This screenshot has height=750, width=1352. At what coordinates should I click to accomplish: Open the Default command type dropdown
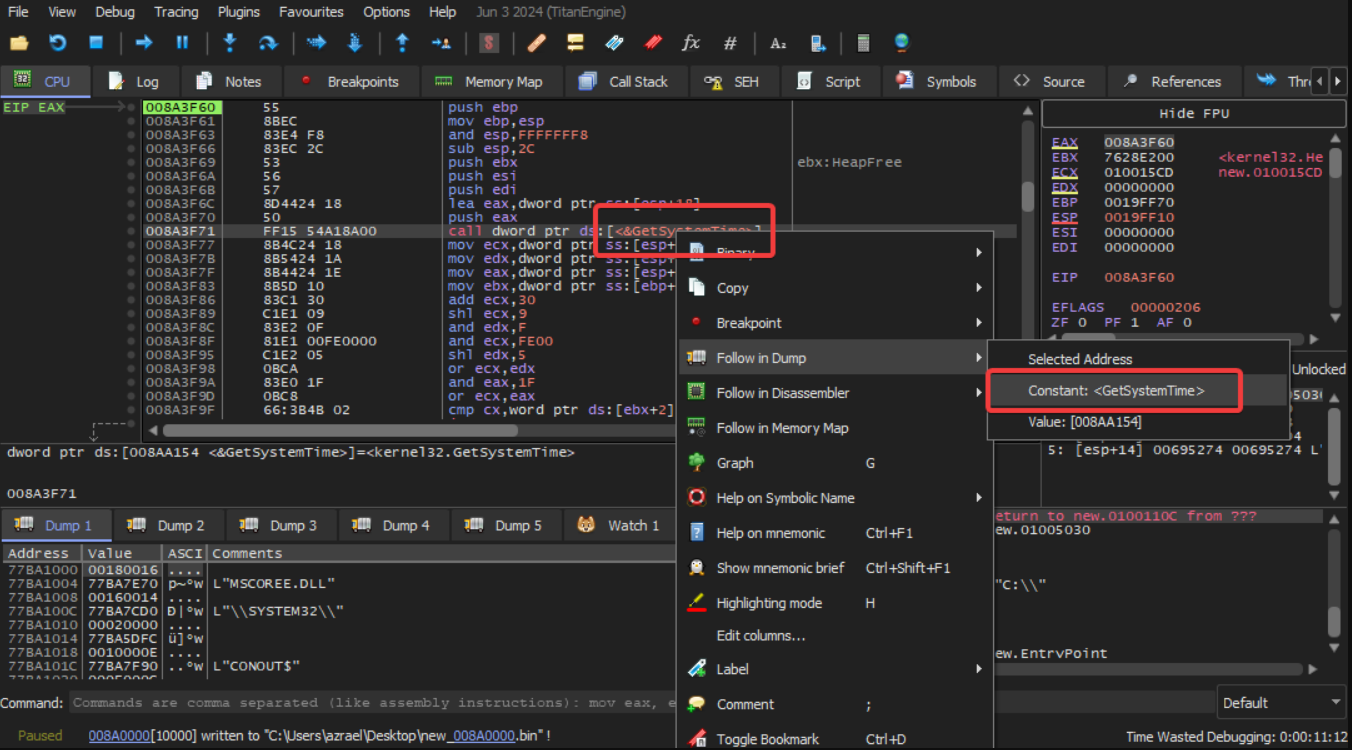point(1280,703)
